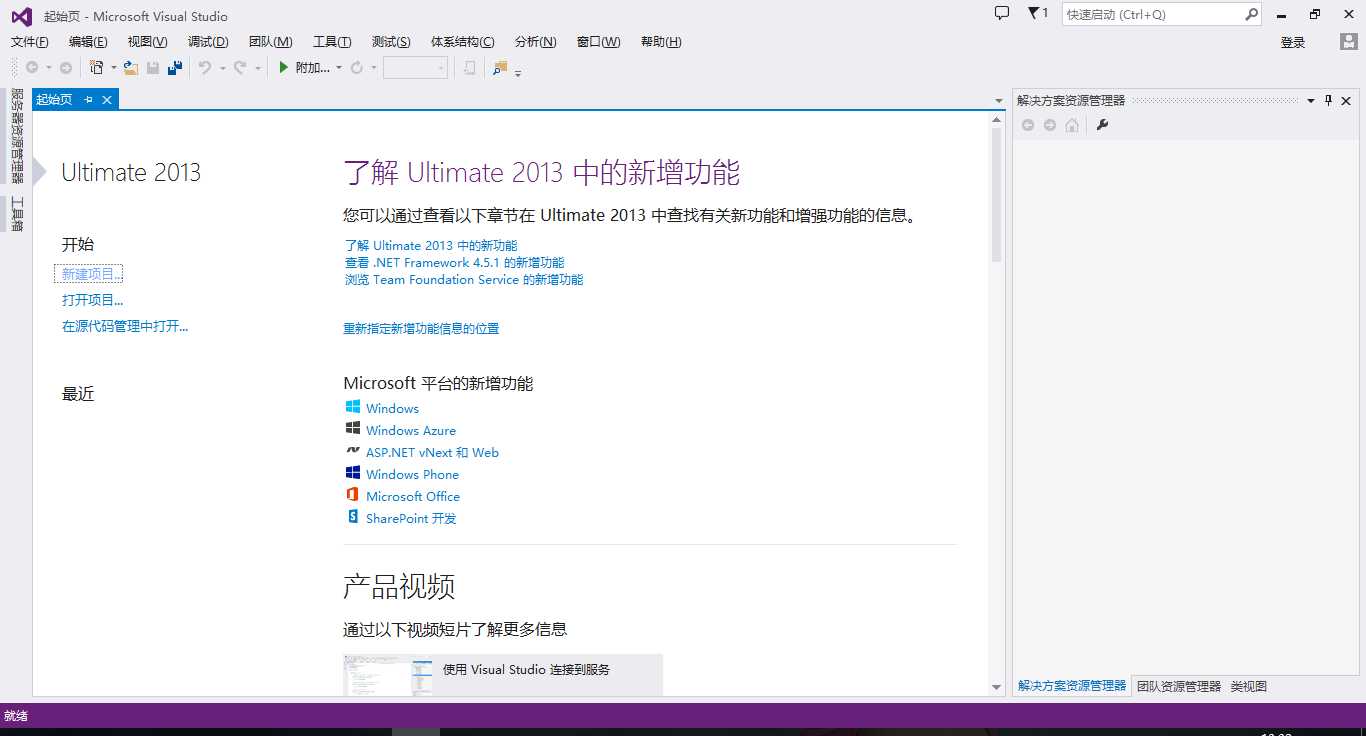Switch to the 类视图 tab
Image resolution: width=1366 pixels, height=736 pixels.
tap(1248, 686)
